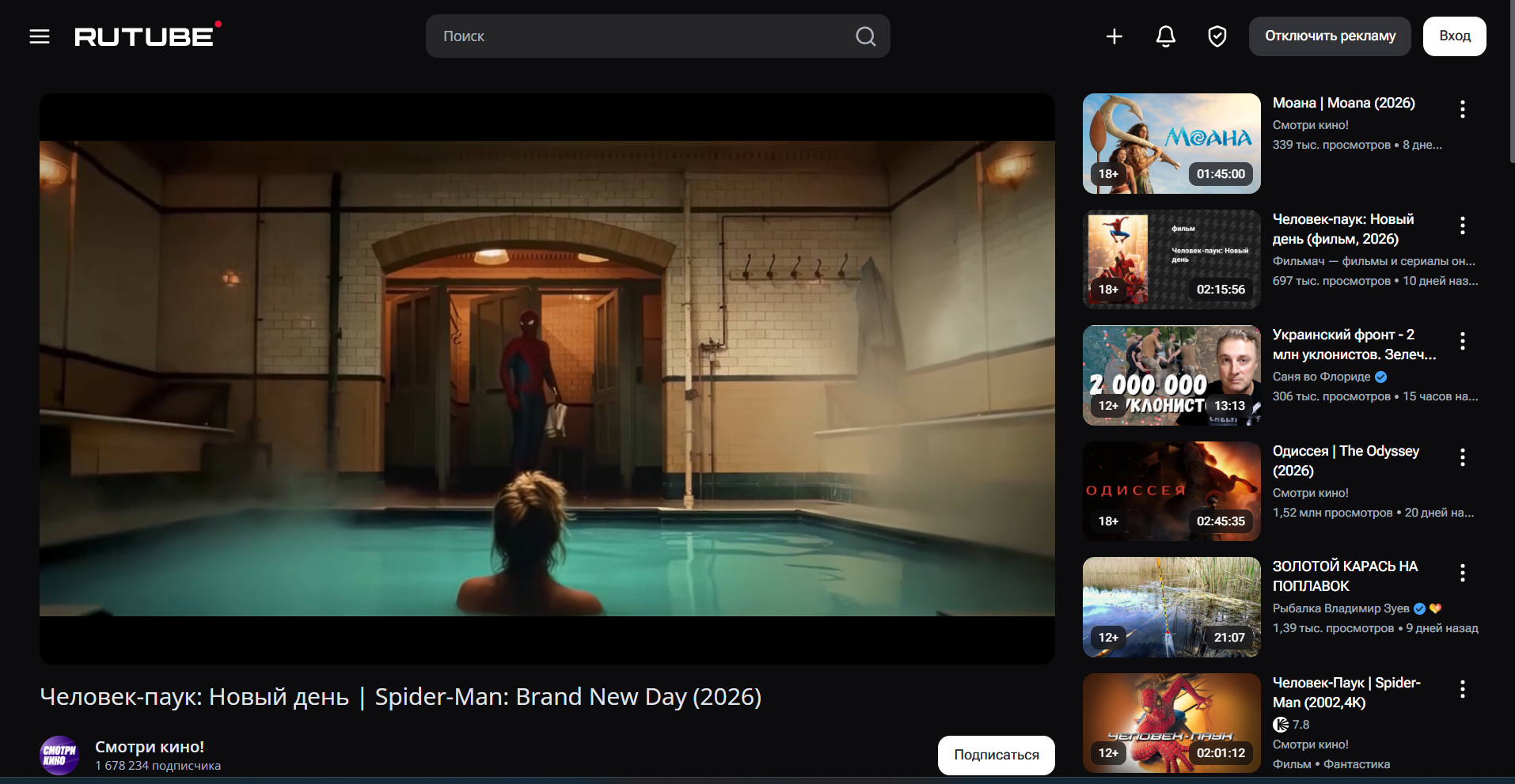The image size is (1515, 784).
Task: Click Человек-Паук | Spider-Man (2002,4K) title
Action: pyautogui.click(x=1346, y=692)
